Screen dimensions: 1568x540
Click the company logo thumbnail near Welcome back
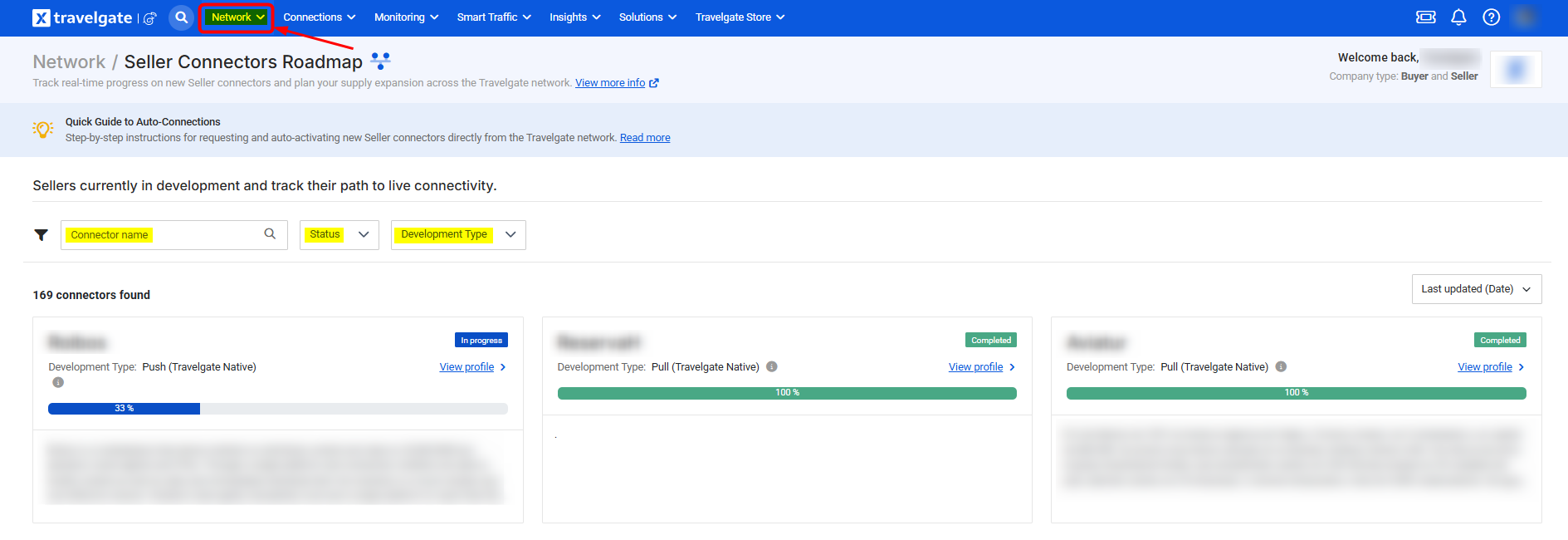(x=1516, y=69)
